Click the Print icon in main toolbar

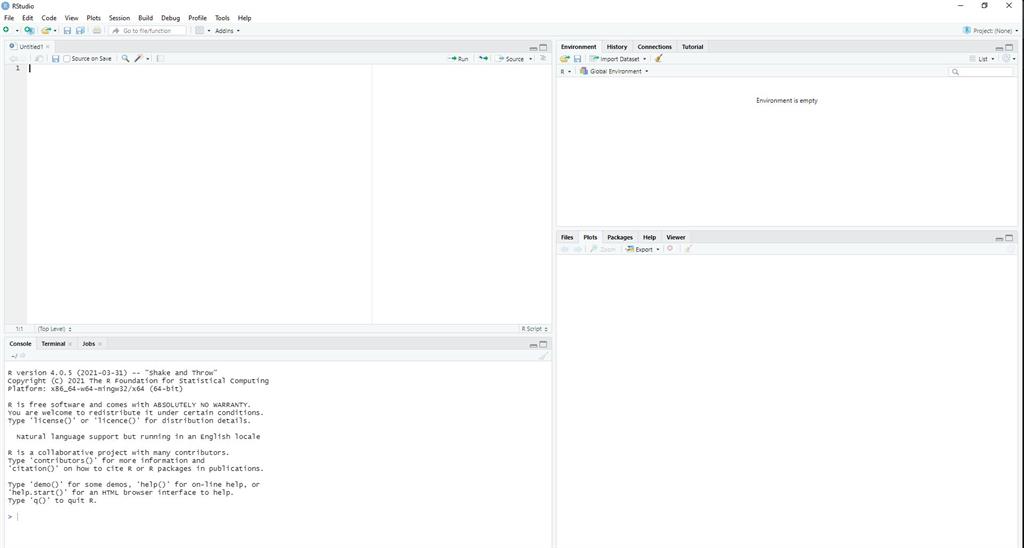pos(97,30)
